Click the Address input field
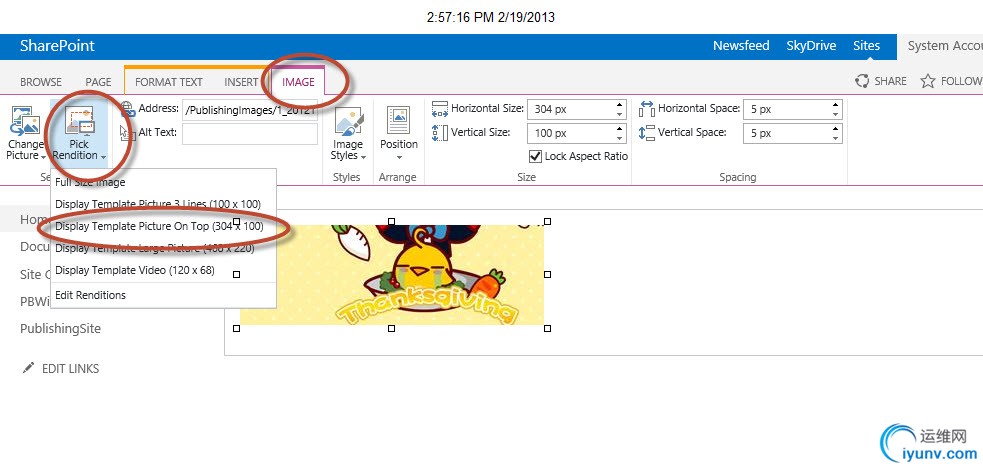This screenshot has height=470, width=983. point(250,110)
